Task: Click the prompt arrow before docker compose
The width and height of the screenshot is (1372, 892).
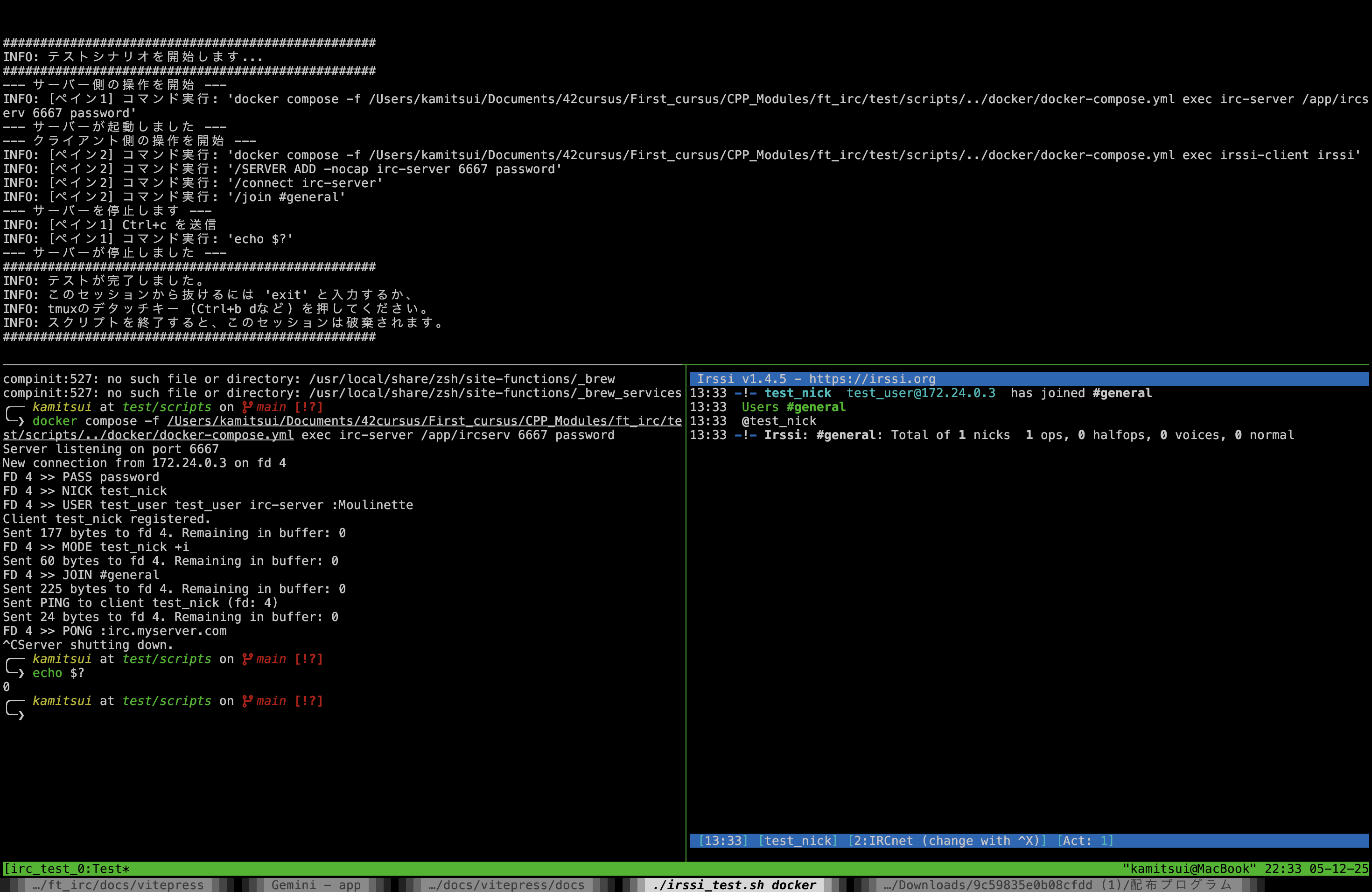Action: [21, 421]
